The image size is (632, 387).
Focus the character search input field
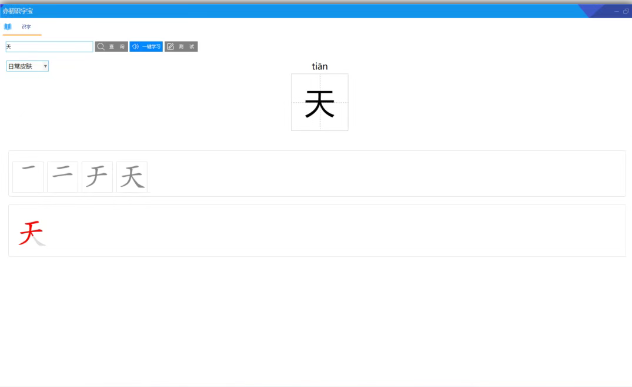(x=49, y=47)
